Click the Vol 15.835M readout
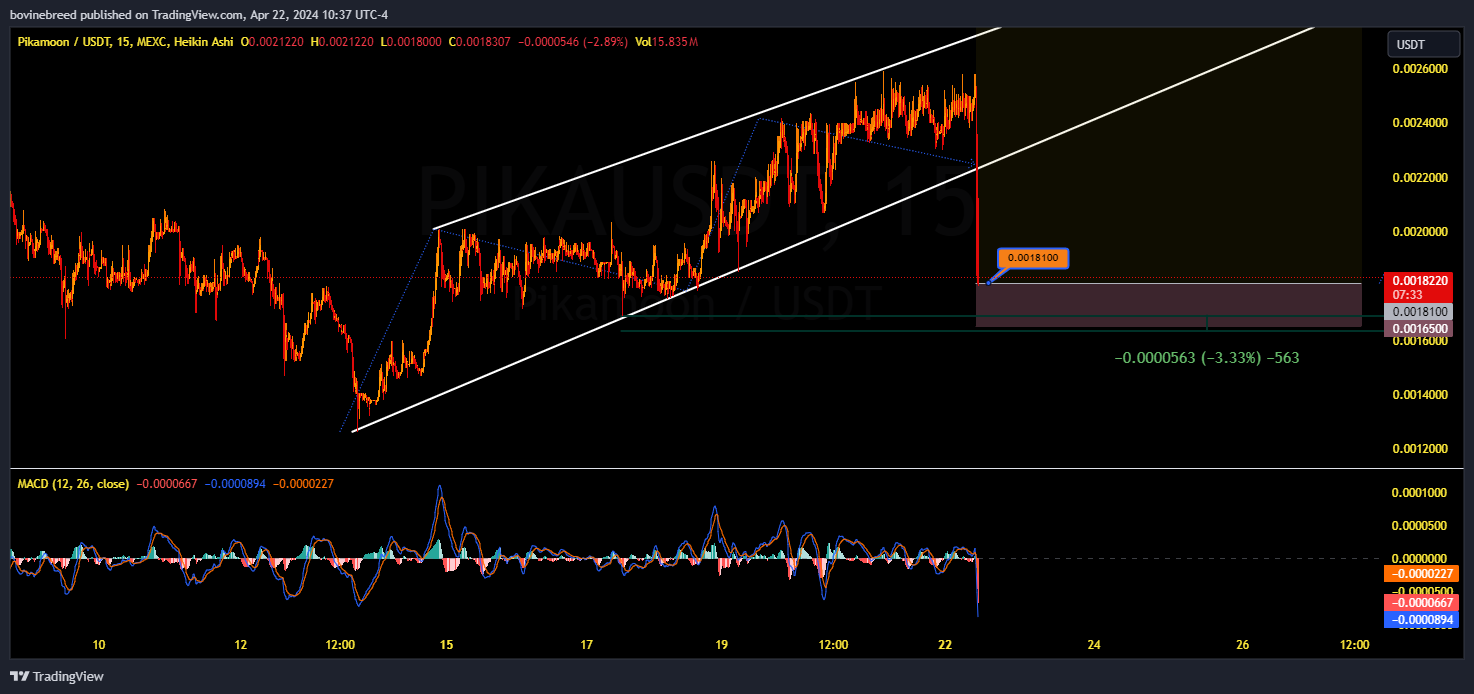Viewport: 1474px width, 694px height. 666,42
